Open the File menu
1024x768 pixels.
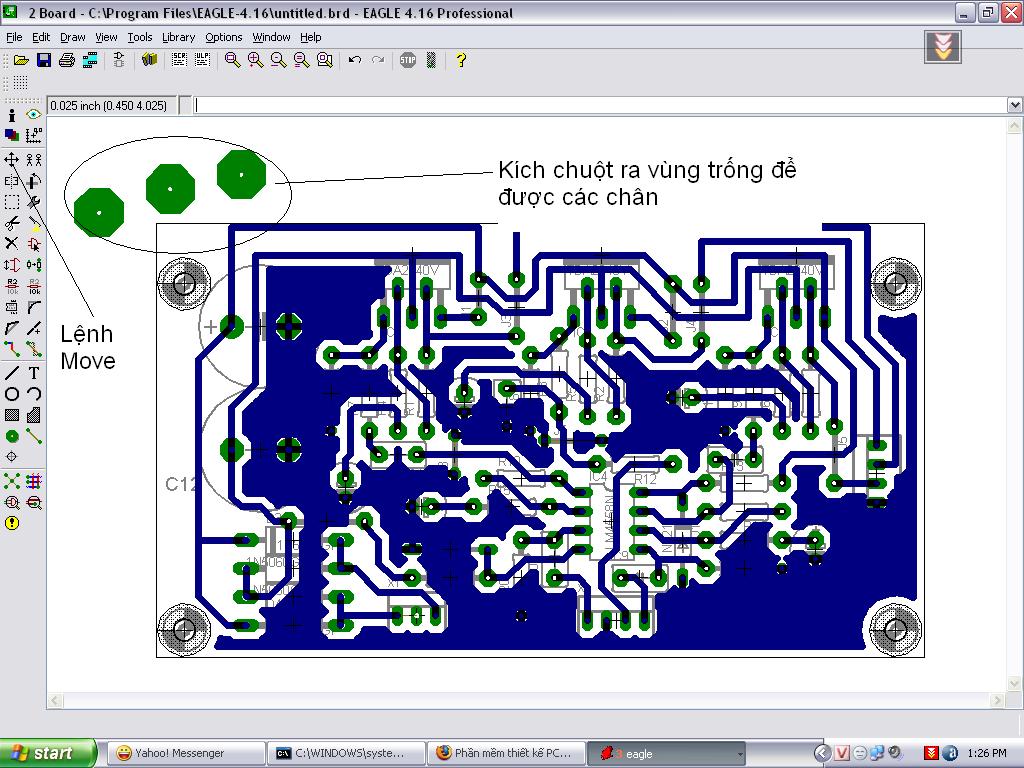point(14,37)
